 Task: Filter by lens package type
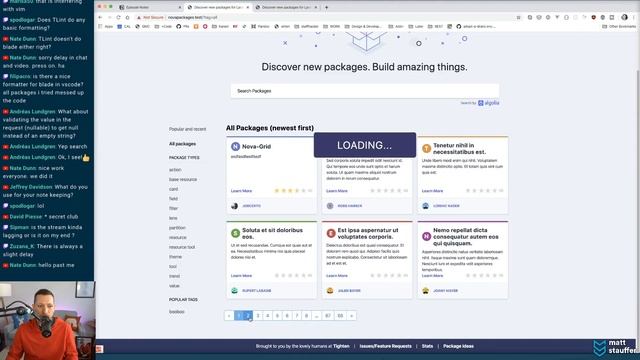[173, 218]
